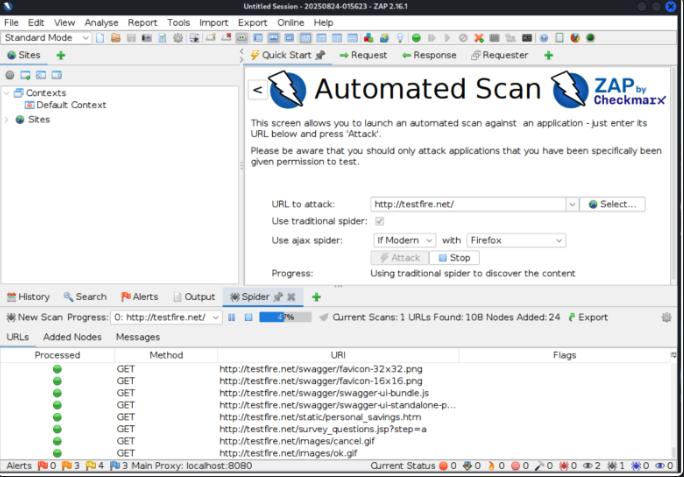Open the Report menu
The image size is (684, 477).
coord(142,23)
